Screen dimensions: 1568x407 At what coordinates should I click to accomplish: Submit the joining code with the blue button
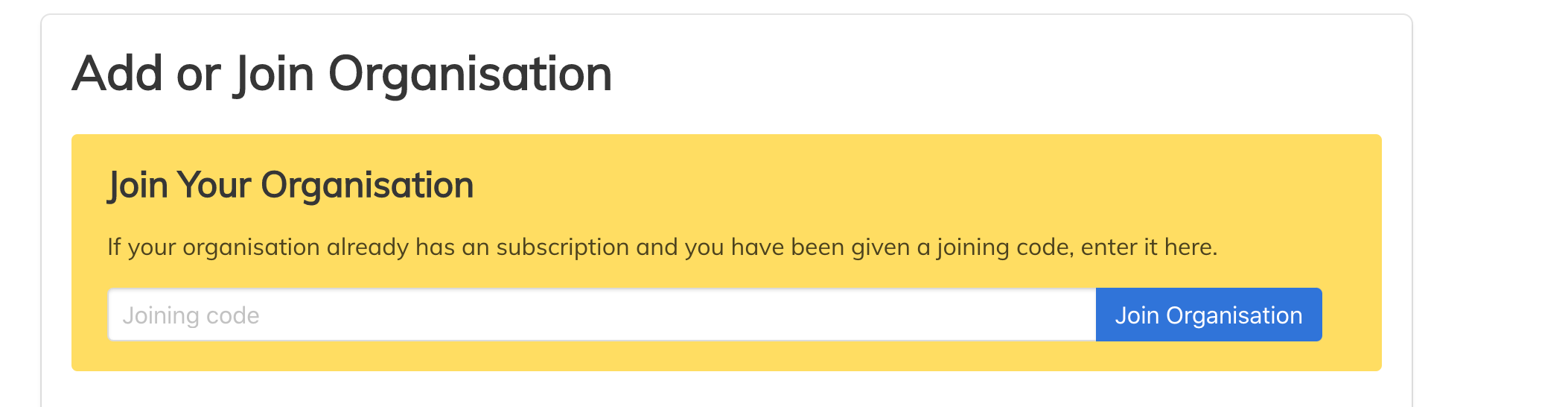point(1208,315)
